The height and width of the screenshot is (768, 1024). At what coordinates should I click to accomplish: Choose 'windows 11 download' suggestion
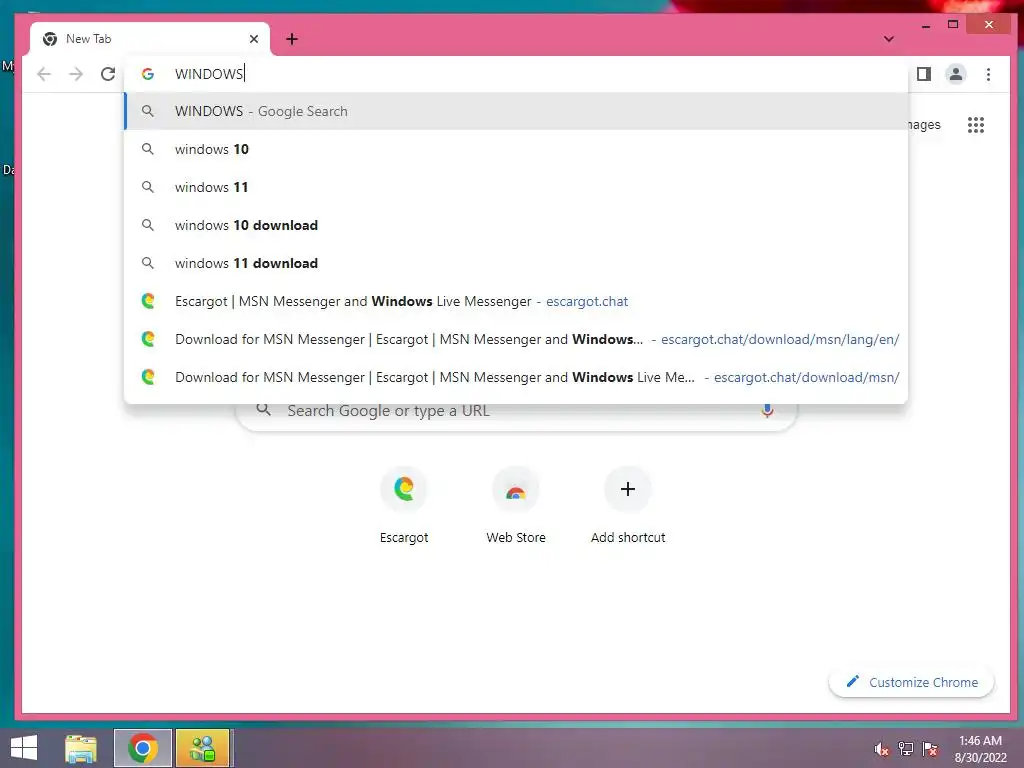[x=516, y=263]
